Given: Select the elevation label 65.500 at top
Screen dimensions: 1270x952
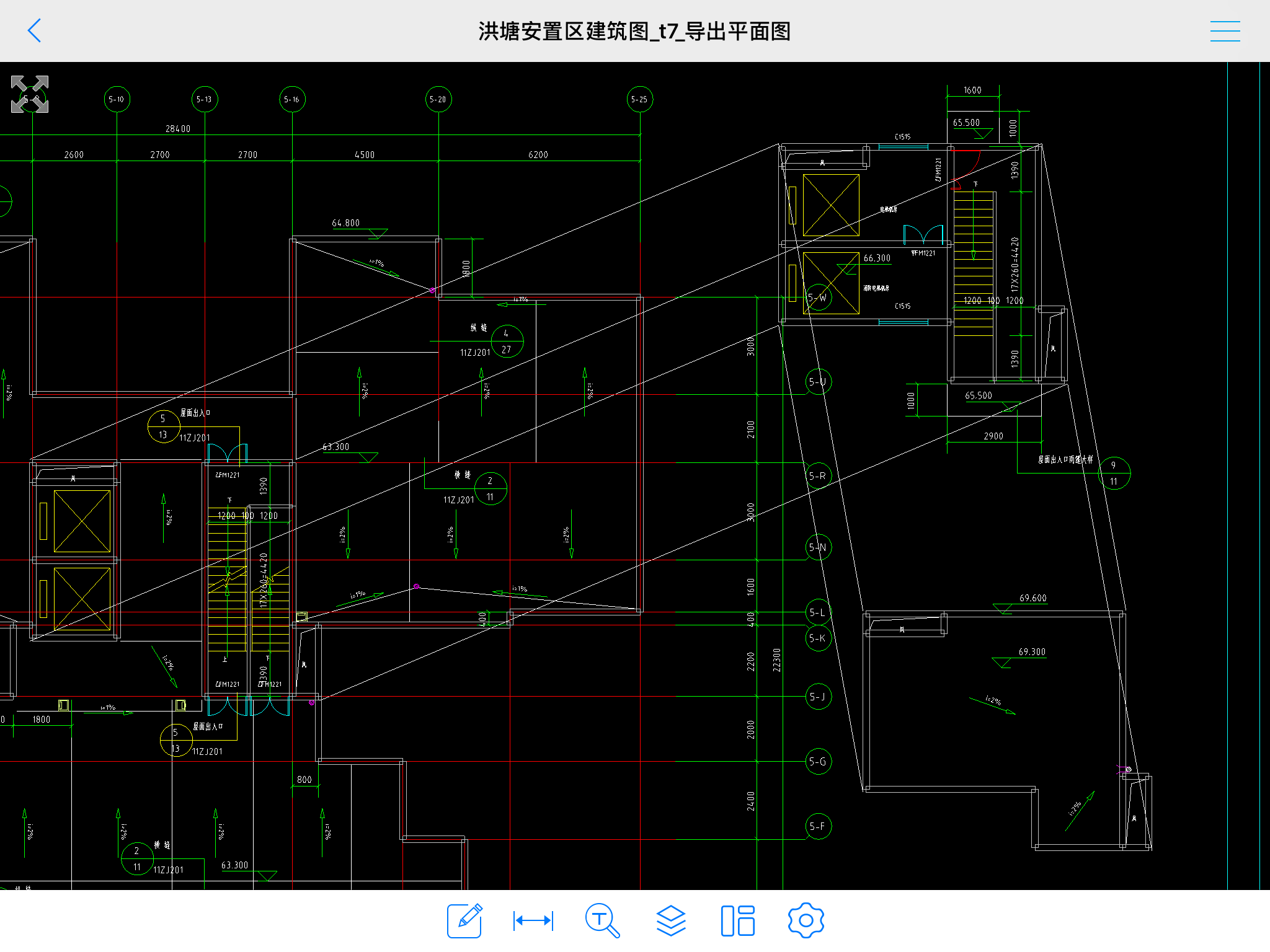Looking at the screenshot, I should (966, 123).
